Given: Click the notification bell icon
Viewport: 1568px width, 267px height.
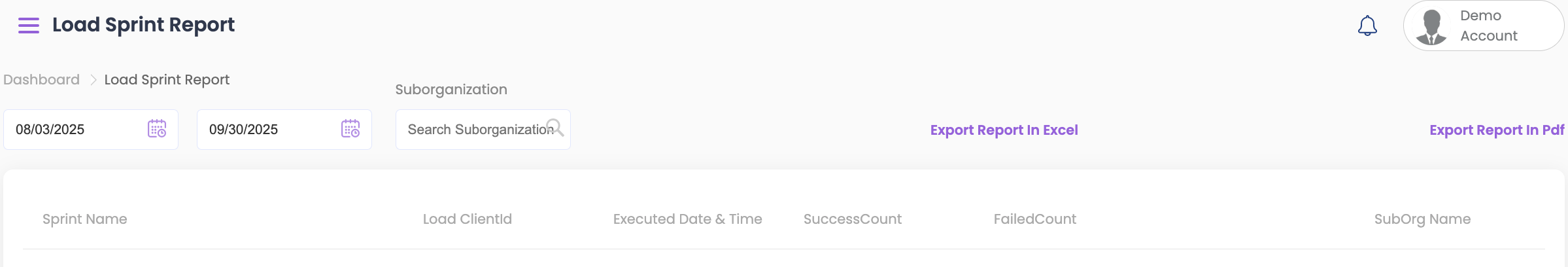Looking at the screenshot, I should (1367, 26).
